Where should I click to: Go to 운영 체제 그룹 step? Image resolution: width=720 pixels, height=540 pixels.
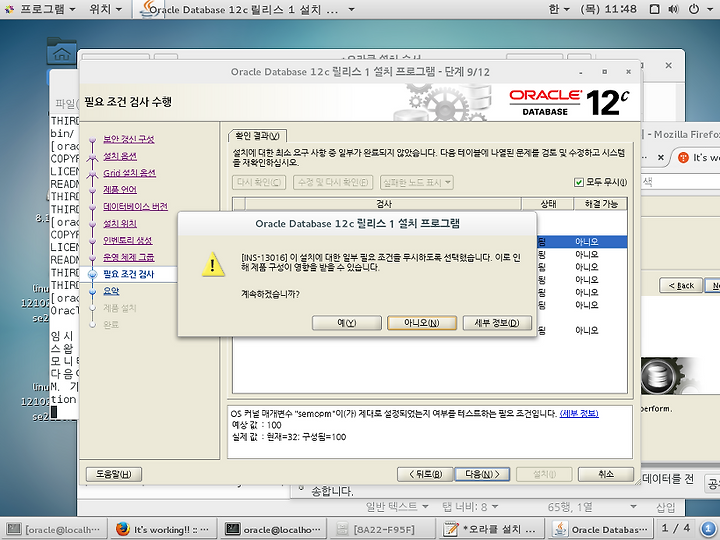tap(129, 257)
